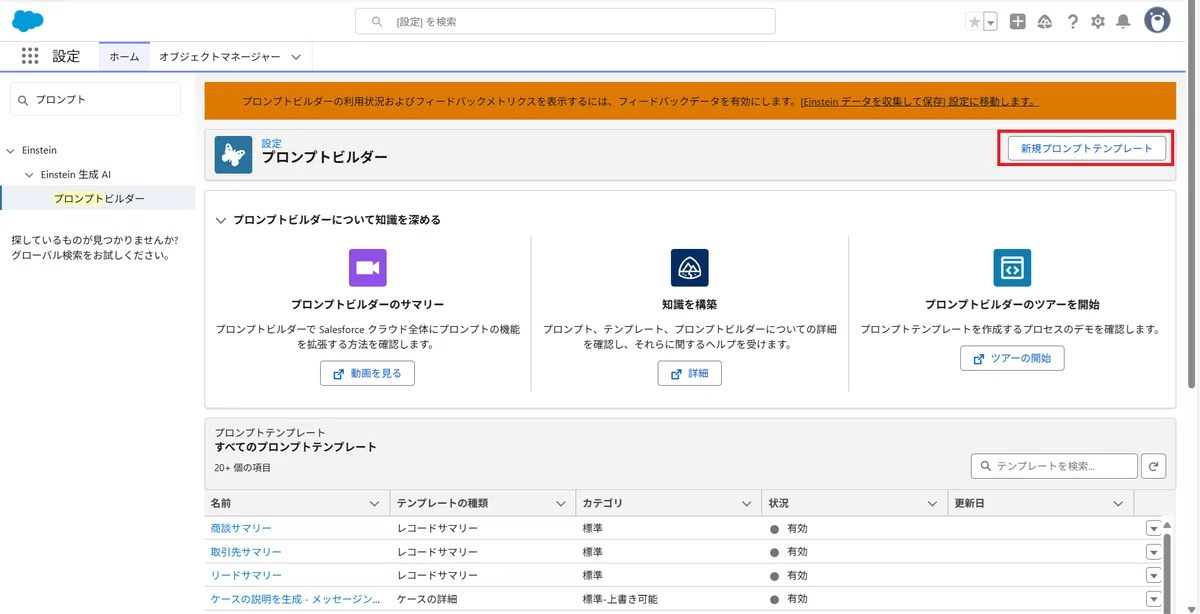Focus the global search field for 設定
Screen dimensions: 1200x614
click(x=565, y=21)
